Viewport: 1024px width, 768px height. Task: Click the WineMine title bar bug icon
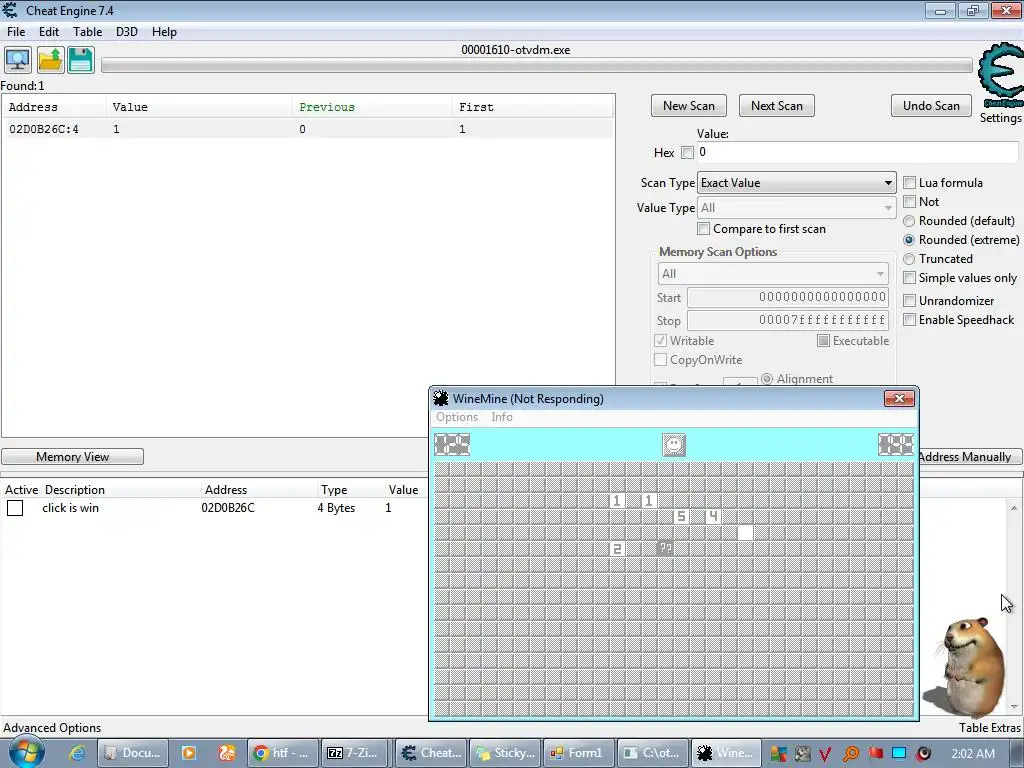[x=441, y=398]
